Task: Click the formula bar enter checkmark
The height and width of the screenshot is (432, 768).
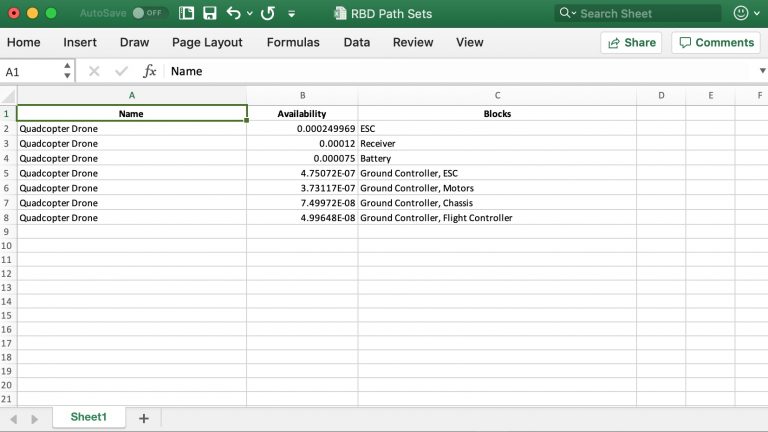Action: point(122,71)
